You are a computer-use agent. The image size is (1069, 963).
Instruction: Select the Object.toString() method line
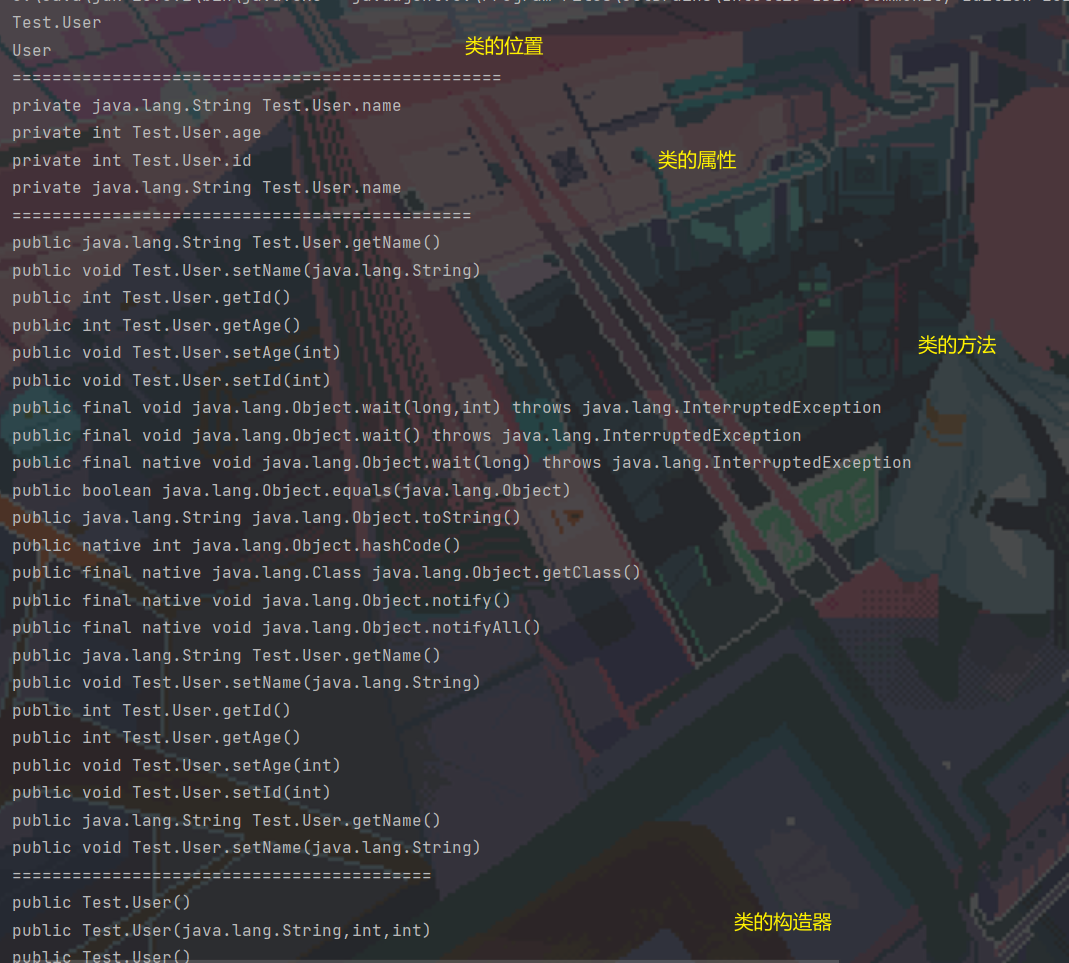[266, 518]
